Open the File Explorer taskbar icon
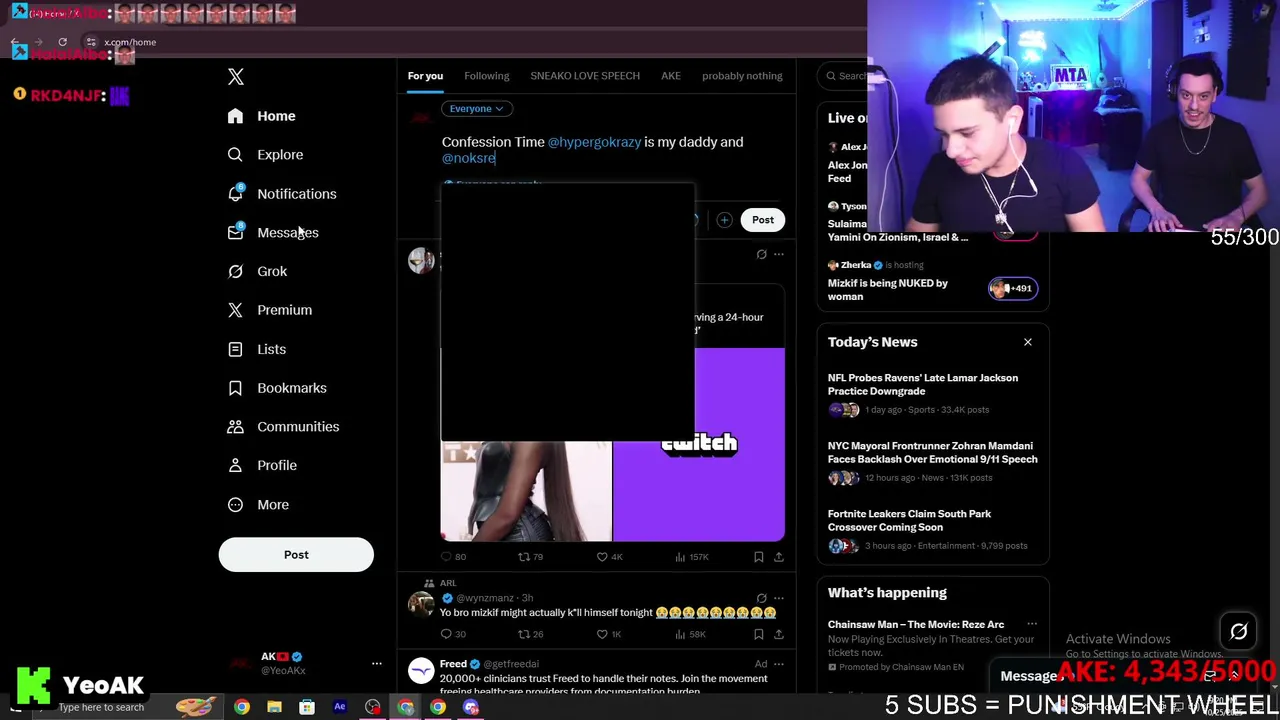Screen dimensions: 1280x720 (274, 707)
